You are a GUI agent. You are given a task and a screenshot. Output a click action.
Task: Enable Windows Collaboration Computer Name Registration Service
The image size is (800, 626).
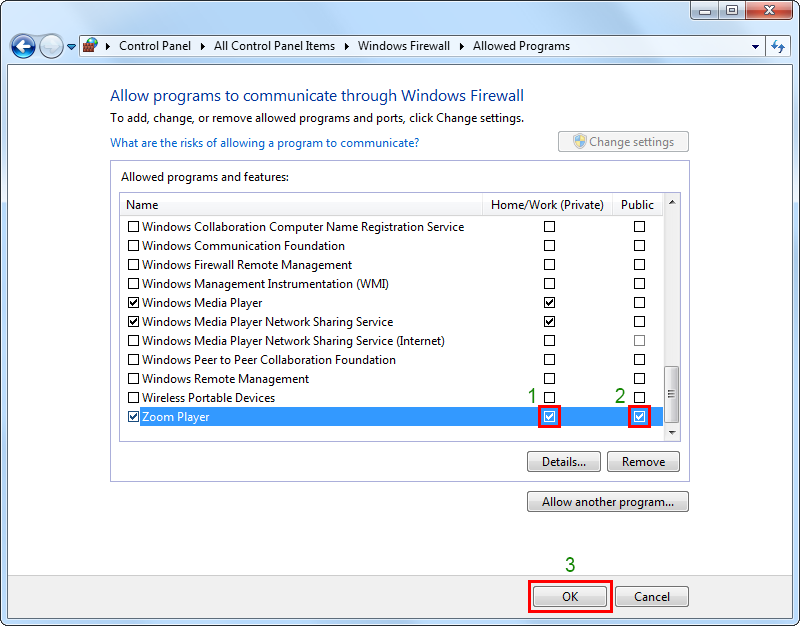[x=133, y=227]
